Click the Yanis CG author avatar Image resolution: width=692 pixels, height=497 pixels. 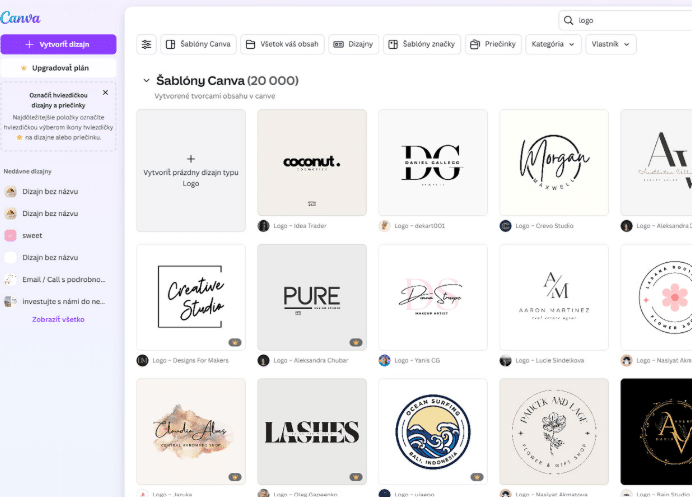(384, 360)
